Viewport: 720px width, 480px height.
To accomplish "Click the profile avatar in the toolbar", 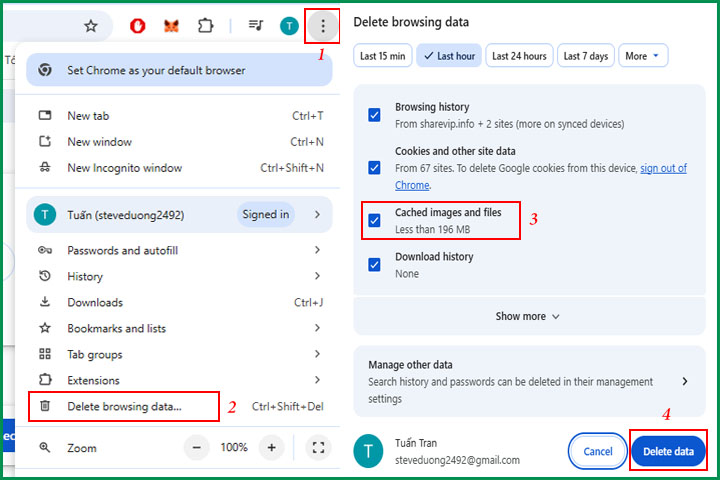I will pos(289,26).
